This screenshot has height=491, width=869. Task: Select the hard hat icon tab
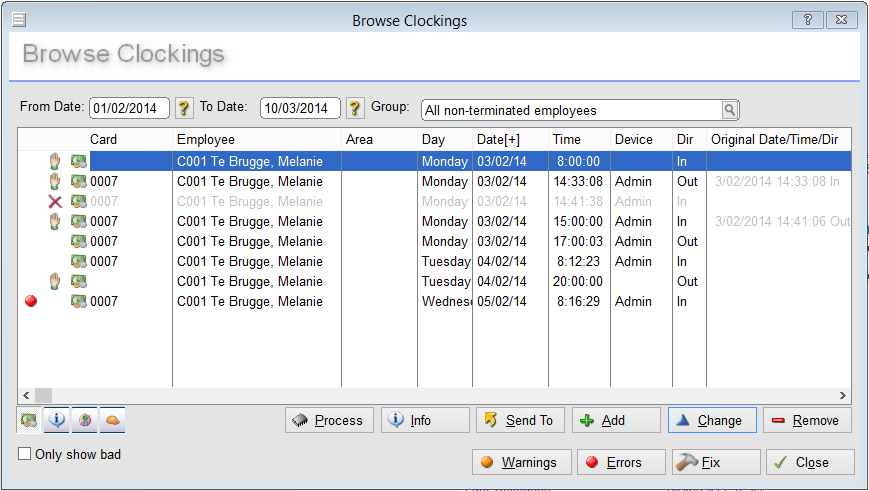[x=112, y=421]
